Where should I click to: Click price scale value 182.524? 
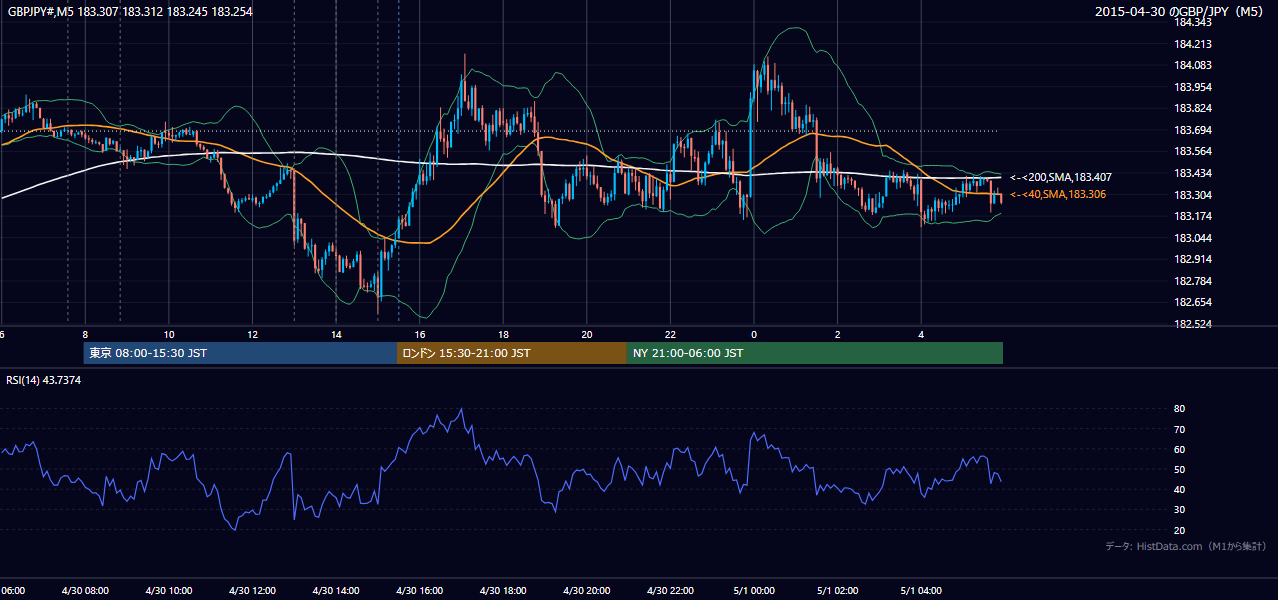[1192, 324]
